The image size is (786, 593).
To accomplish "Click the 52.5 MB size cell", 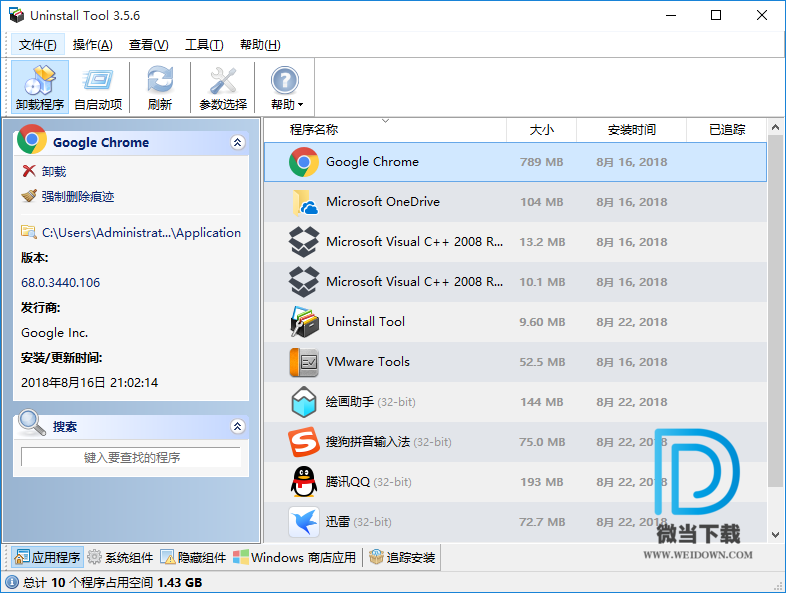I will tap(542, 362).
